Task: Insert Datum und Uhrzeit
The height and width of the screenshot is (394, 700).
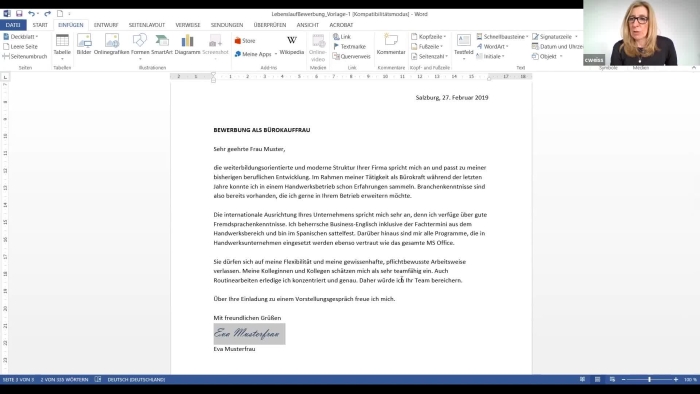Action: coord(558,46)
